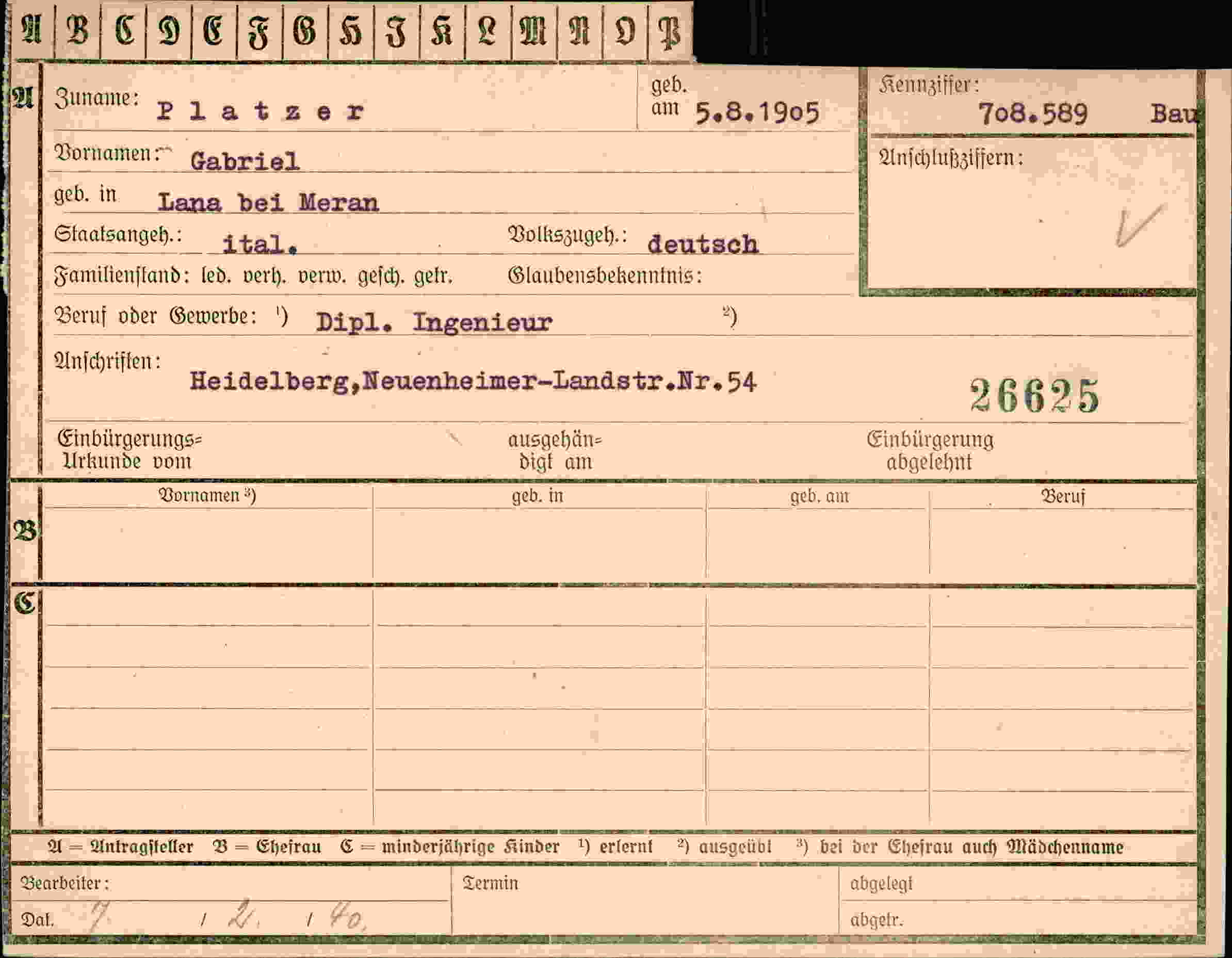Viewport: 1232px width, 958px height.
Task: Click the 'Vornamen 3)' column header in section B
Action: [x=207, y=495]
